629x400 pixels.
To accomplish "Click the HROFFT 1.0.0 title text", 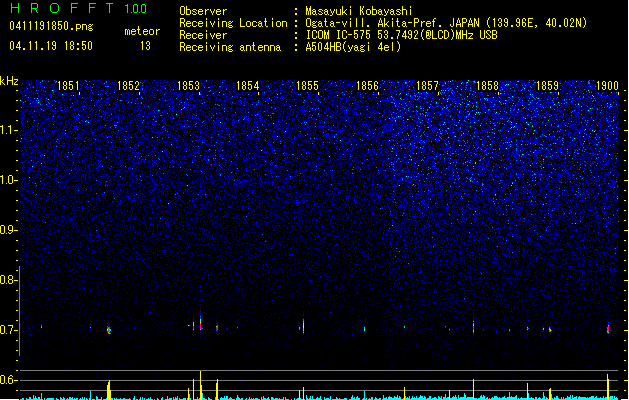I will 78,8.
